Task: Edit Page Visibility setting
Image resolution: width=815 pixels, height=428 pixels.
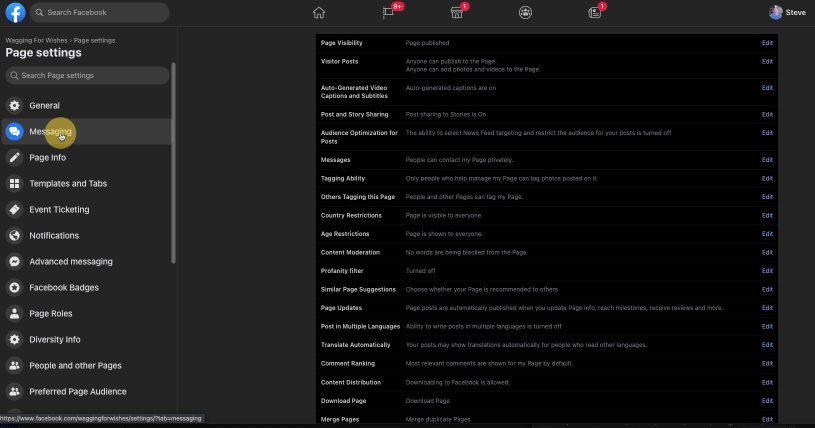Action: (767, 43)
